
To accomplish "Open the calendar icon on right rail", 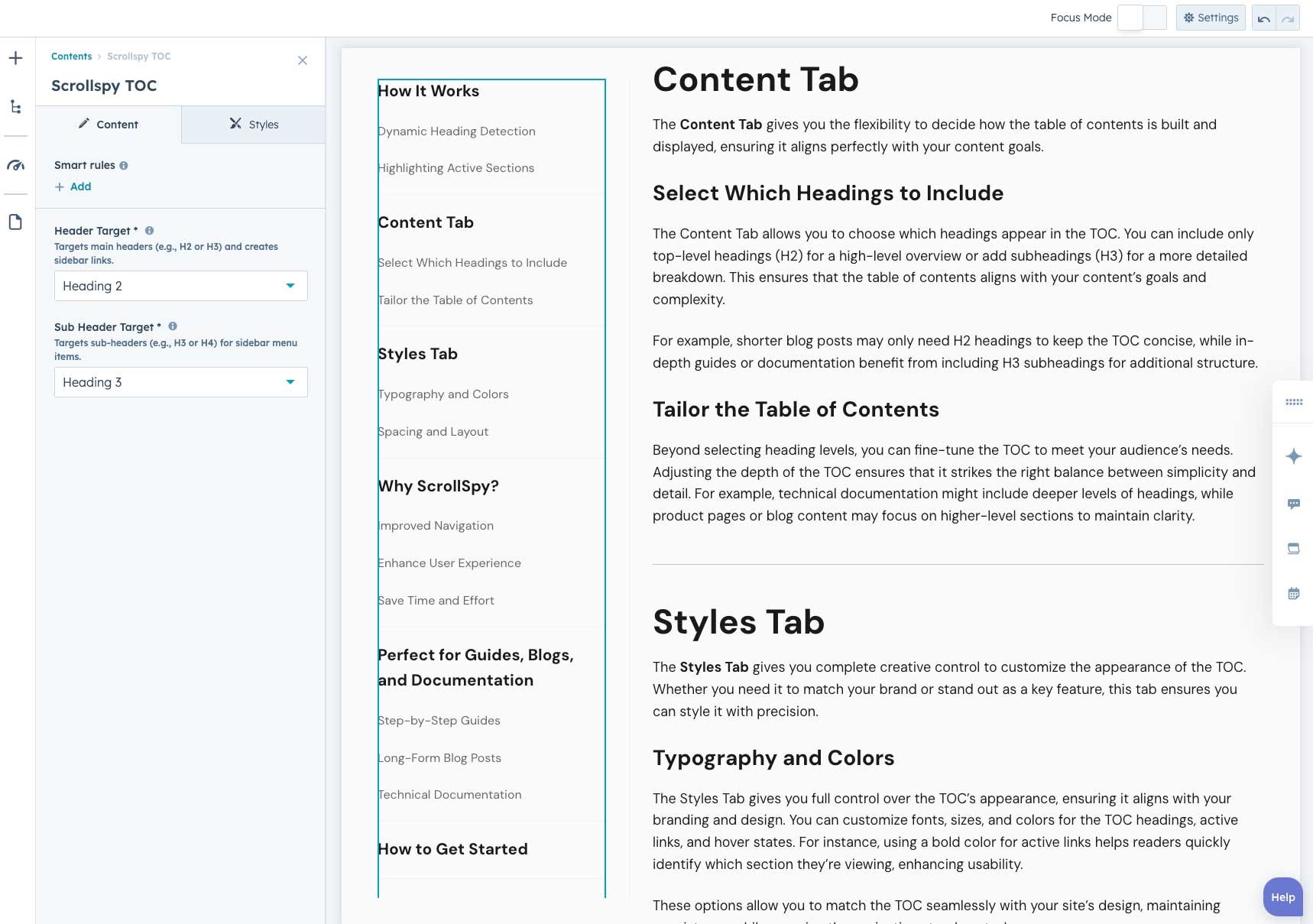I will click(1294, 594).
